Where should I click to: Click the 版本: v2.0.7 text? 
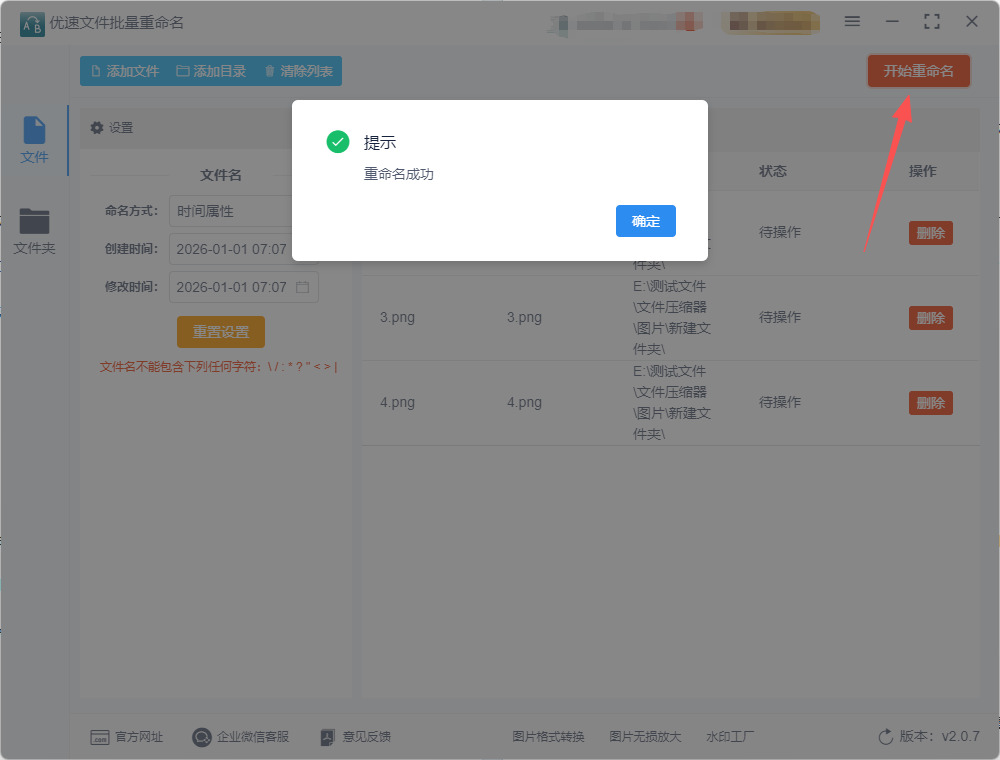[939, 736]
